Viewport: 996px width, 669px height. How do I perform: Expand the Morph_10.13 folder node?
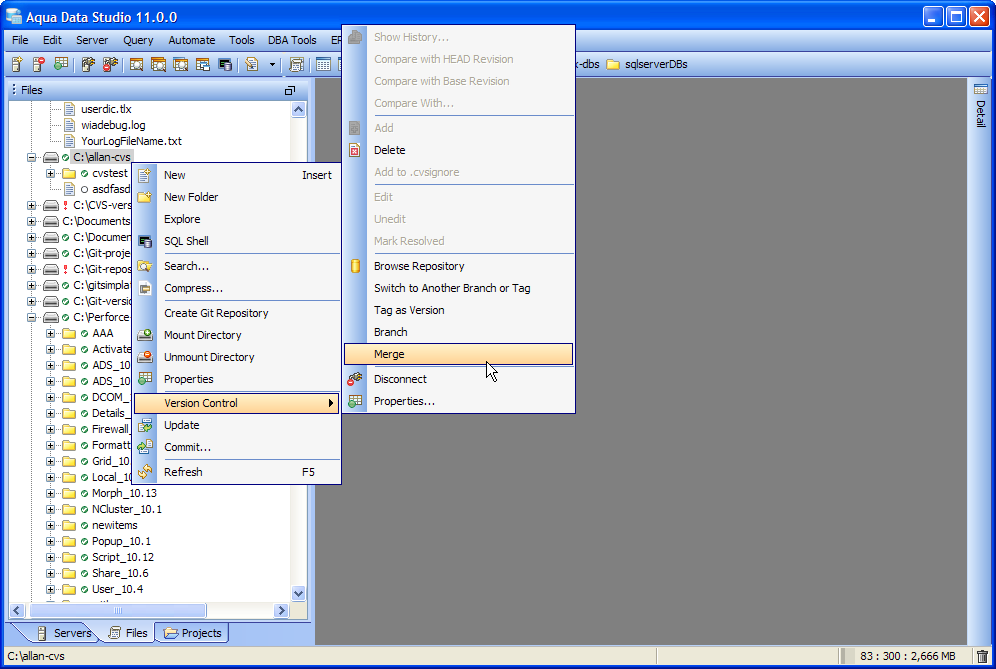coord(50,494)
